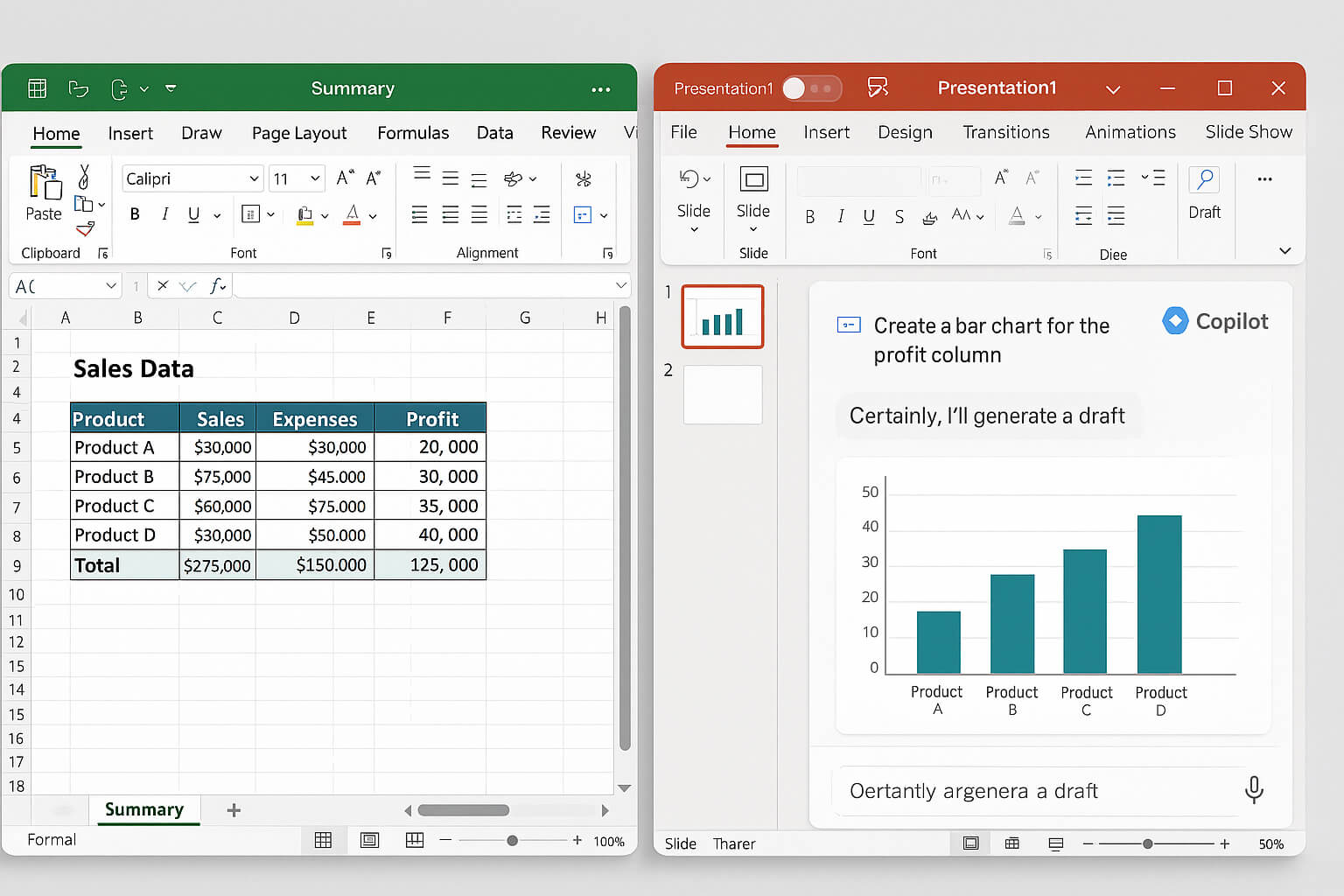Click the Excel vertical scrollbar

625,528
